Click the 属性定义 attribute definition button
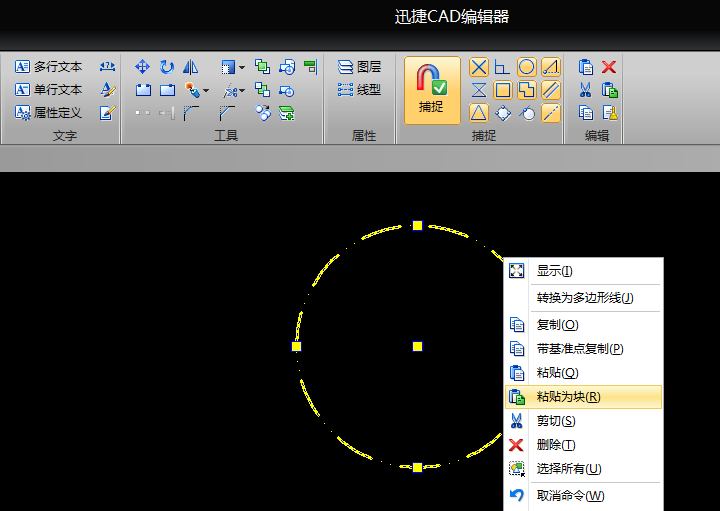This screenshot has height=511, width=720. coord(48,112)
